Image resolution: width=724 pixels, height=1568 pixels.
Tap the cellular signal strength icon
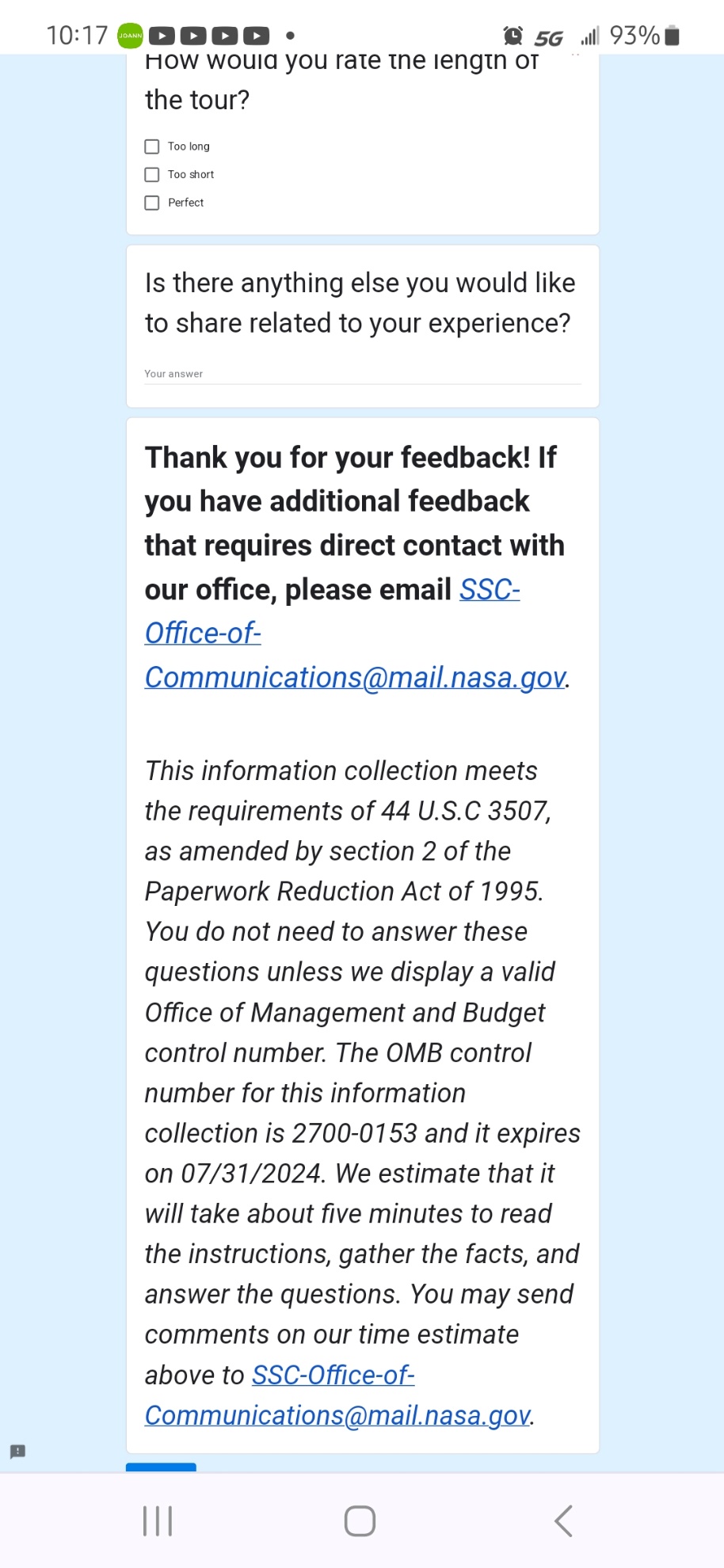tap(590, 36)
